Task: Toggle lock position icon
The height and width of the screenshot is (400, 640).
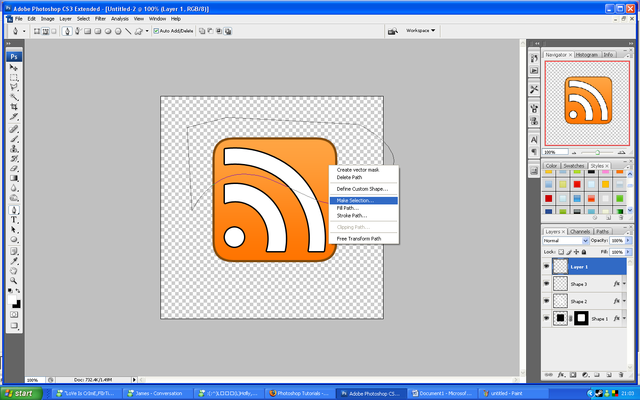Action: point(576,252)
